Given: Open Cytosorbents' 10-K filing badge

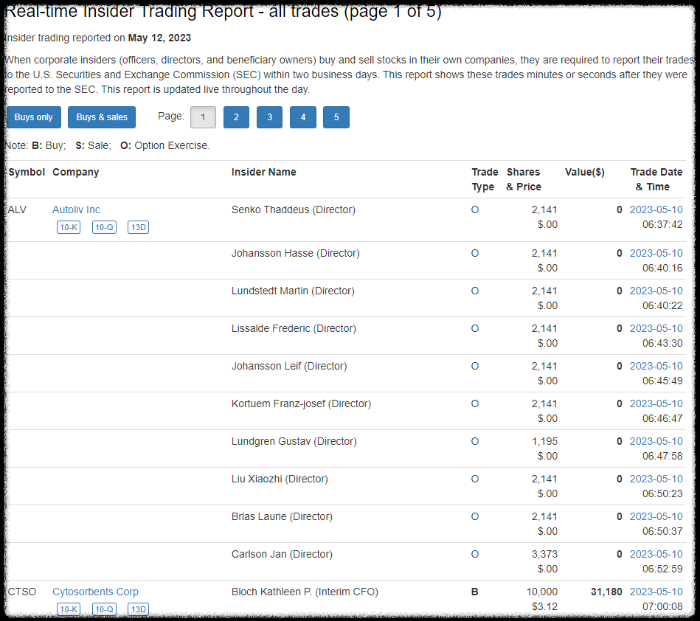Looking at the screenshot, I should click(x=69, y=609).
